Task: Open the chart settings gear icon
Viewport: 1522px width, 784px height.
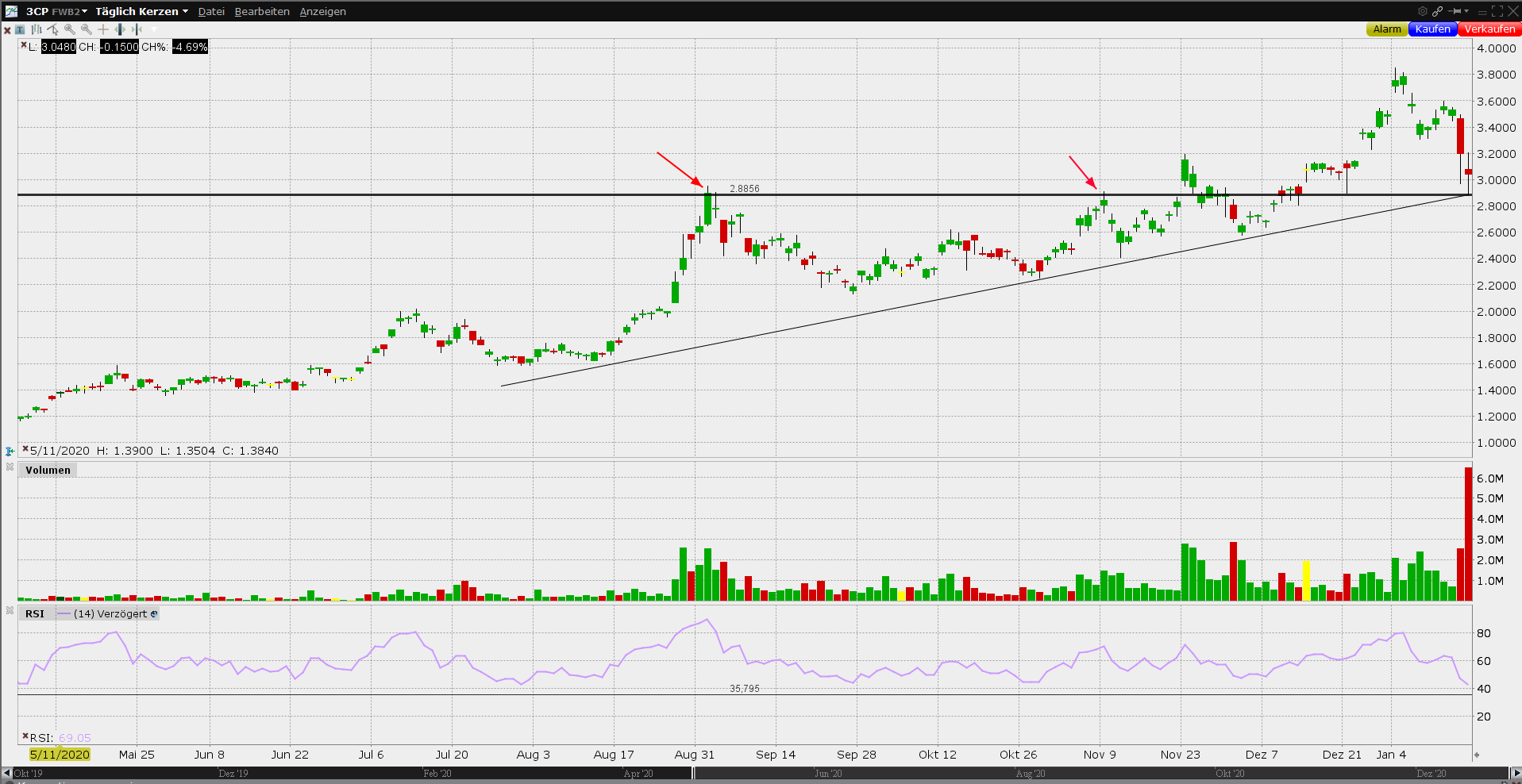Action: point(1423,11)
